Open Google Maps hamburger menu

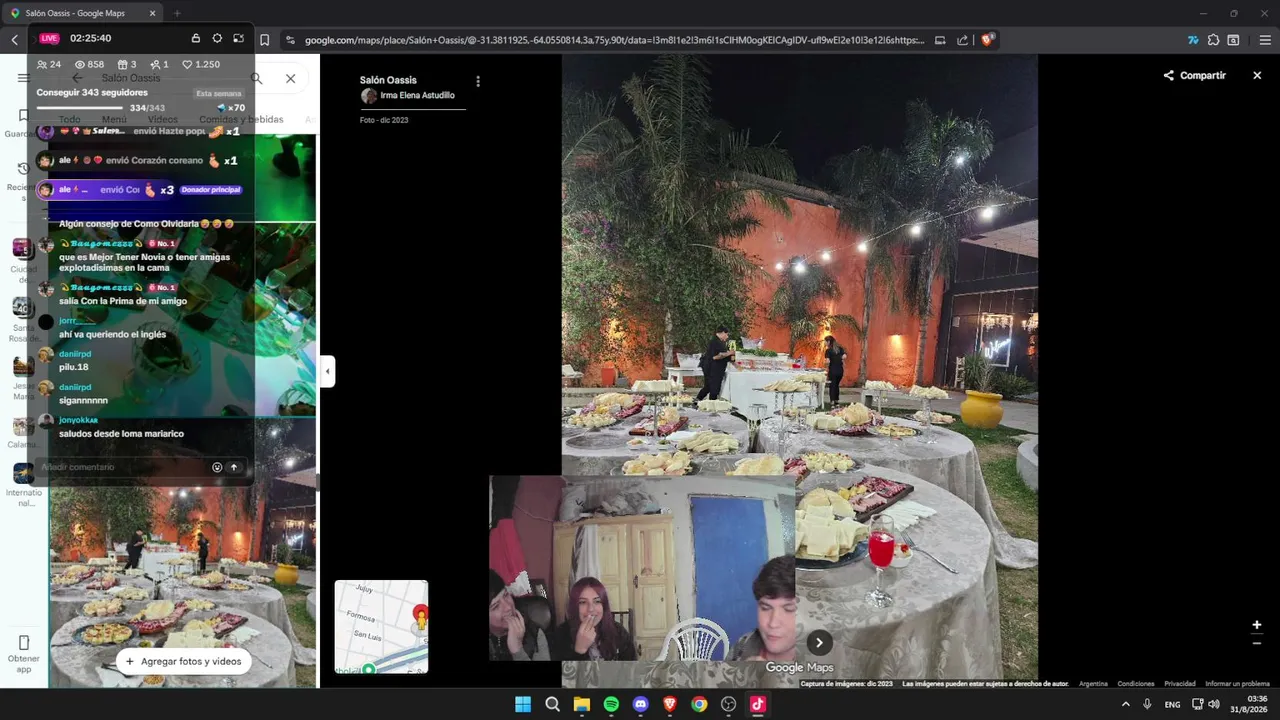tap(23, 78)
